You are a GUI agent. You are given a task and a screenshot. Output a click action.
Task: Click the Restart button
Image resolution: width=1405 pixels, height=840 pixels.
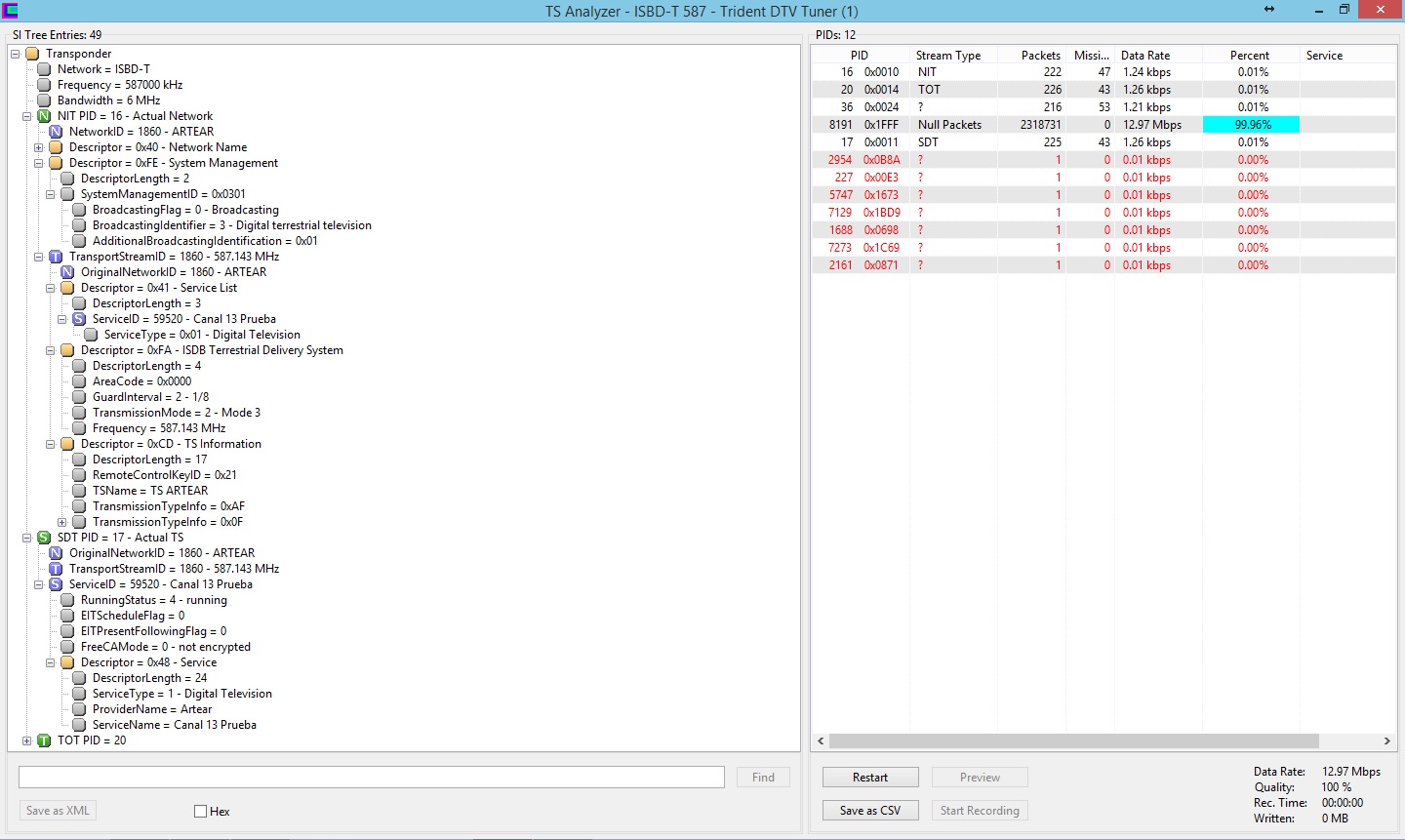click(x=870, y=778)
